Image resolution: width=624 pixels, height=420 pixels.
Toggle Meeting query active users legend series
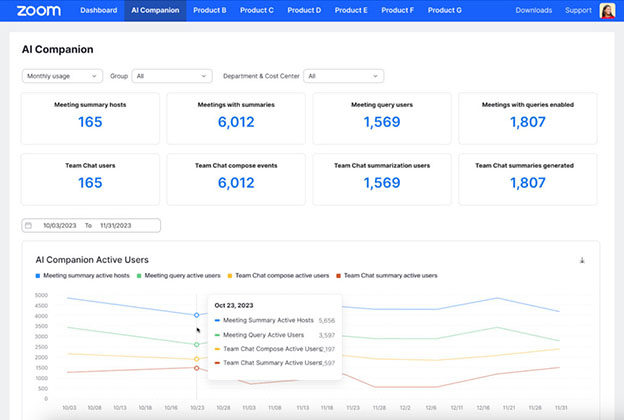pyautogui.click(x=182, y=275)
